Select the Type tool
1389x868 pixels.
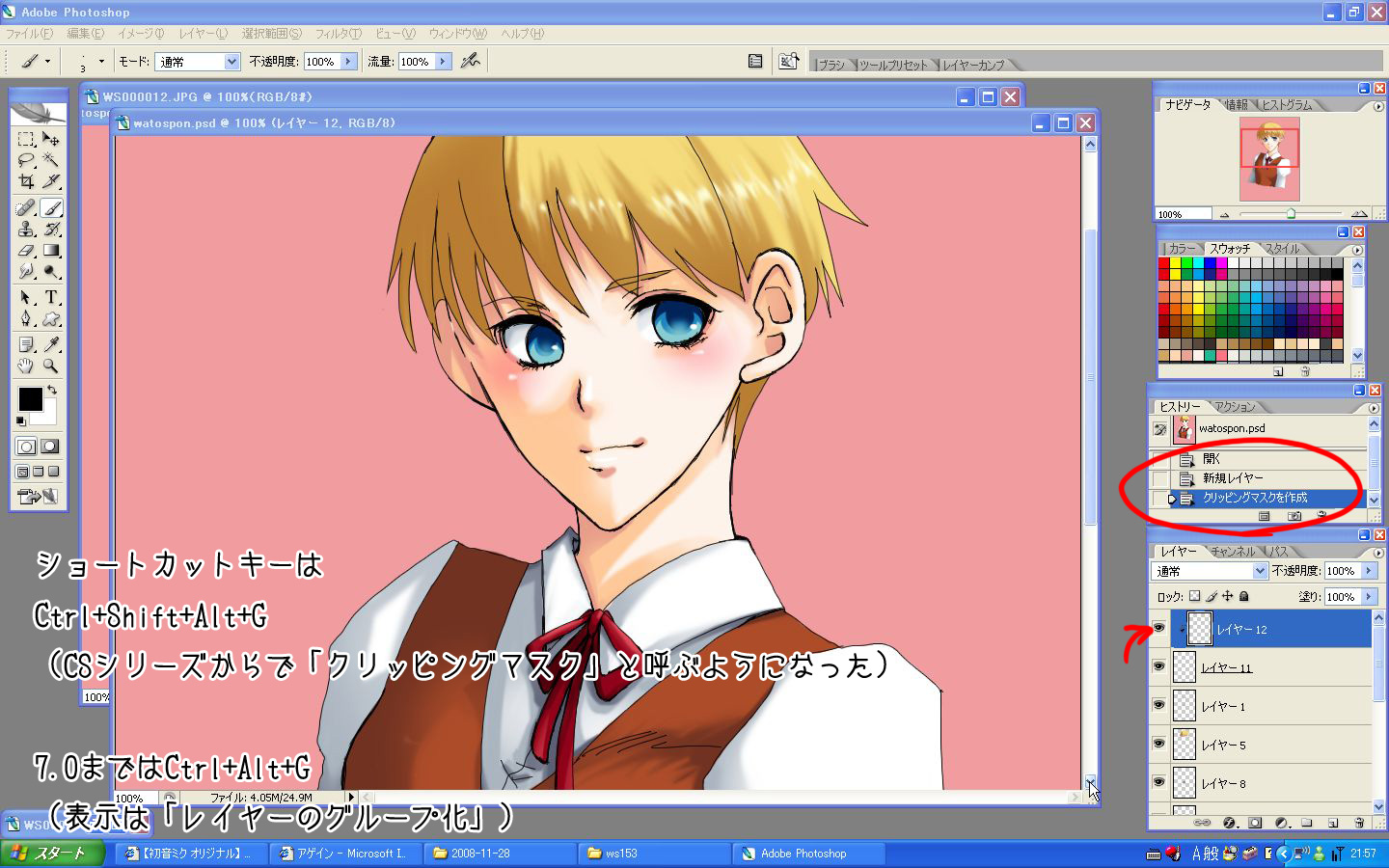click(51, 297)
